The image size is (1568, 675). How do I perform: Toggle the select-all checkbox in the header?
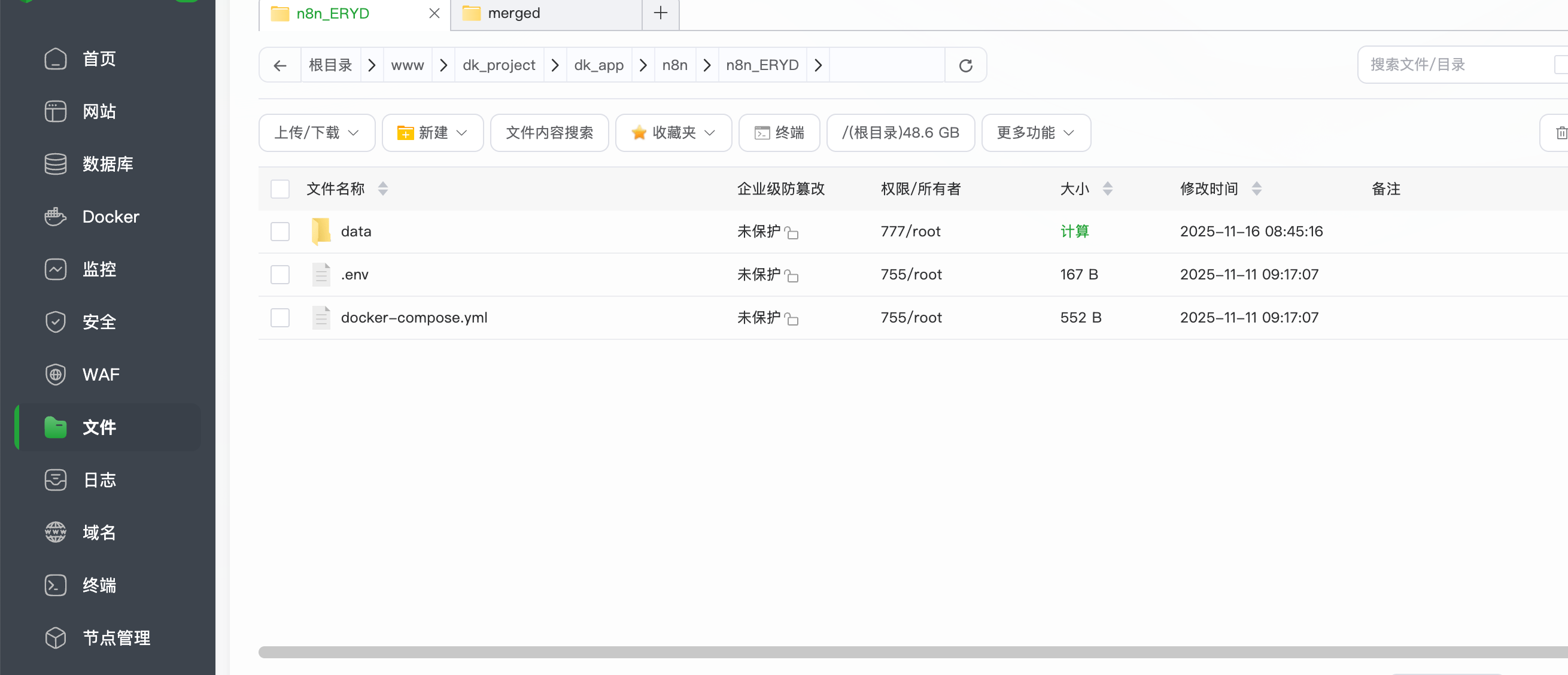[280, 188]
